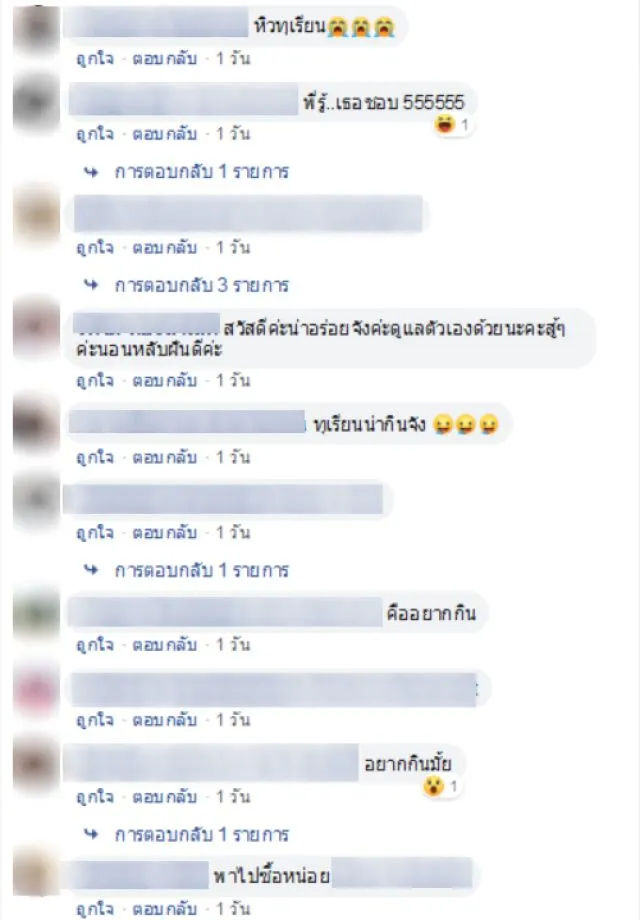This screenshot has height=920, width=640.
Task: Click the 1 วัน timestamp under หิวทุเรียน
Action: point(233,59)
